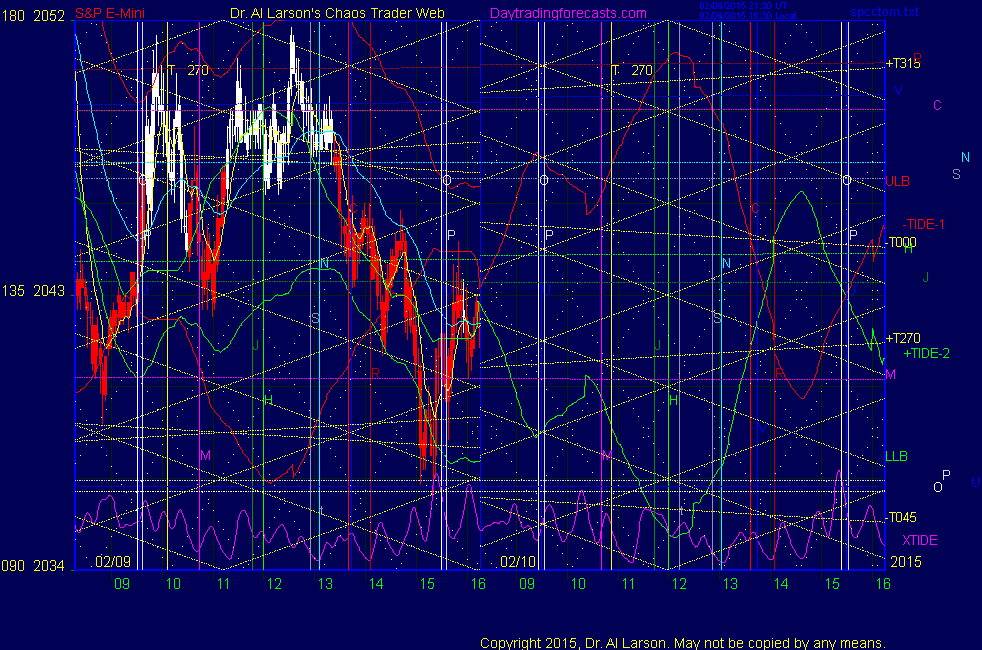Click the 2015 year label
Image resolution: width=982 pixels, height=650 pixels.
pyautogui.click(x=906, y=562)
